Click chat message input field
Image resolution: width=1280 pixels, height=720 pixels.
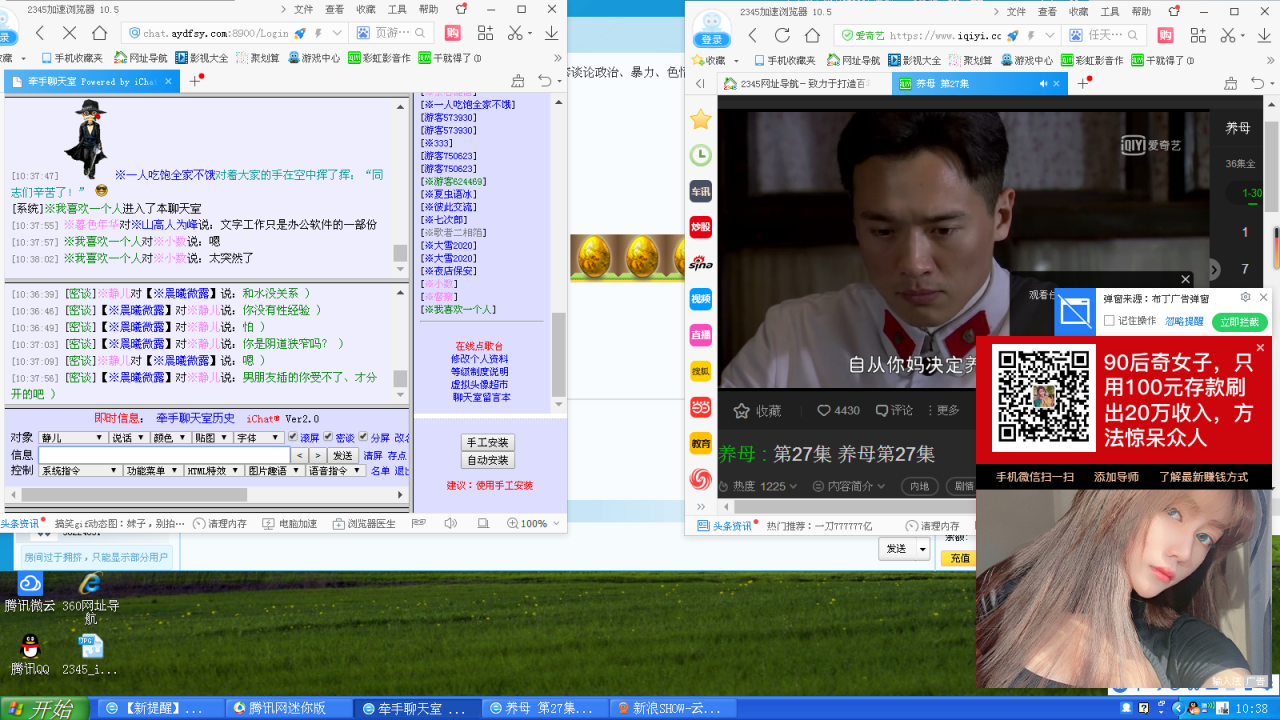point(164,455)
